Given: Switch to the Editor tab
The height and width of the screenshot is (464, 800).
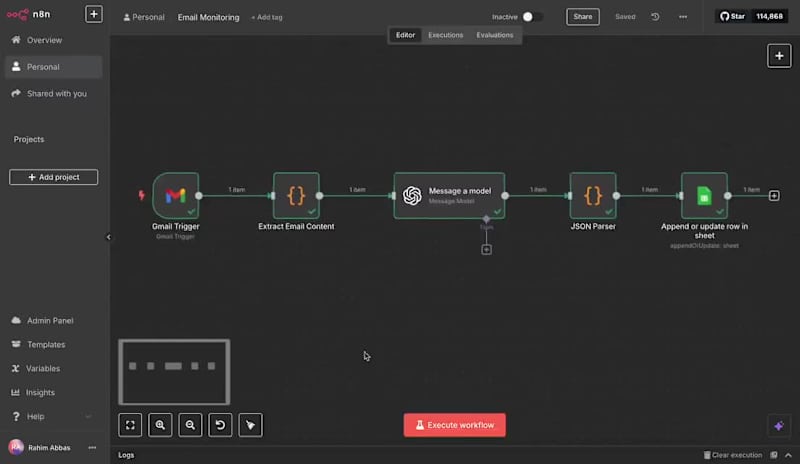Looking at the screenshot, I should tap(406, 35).
